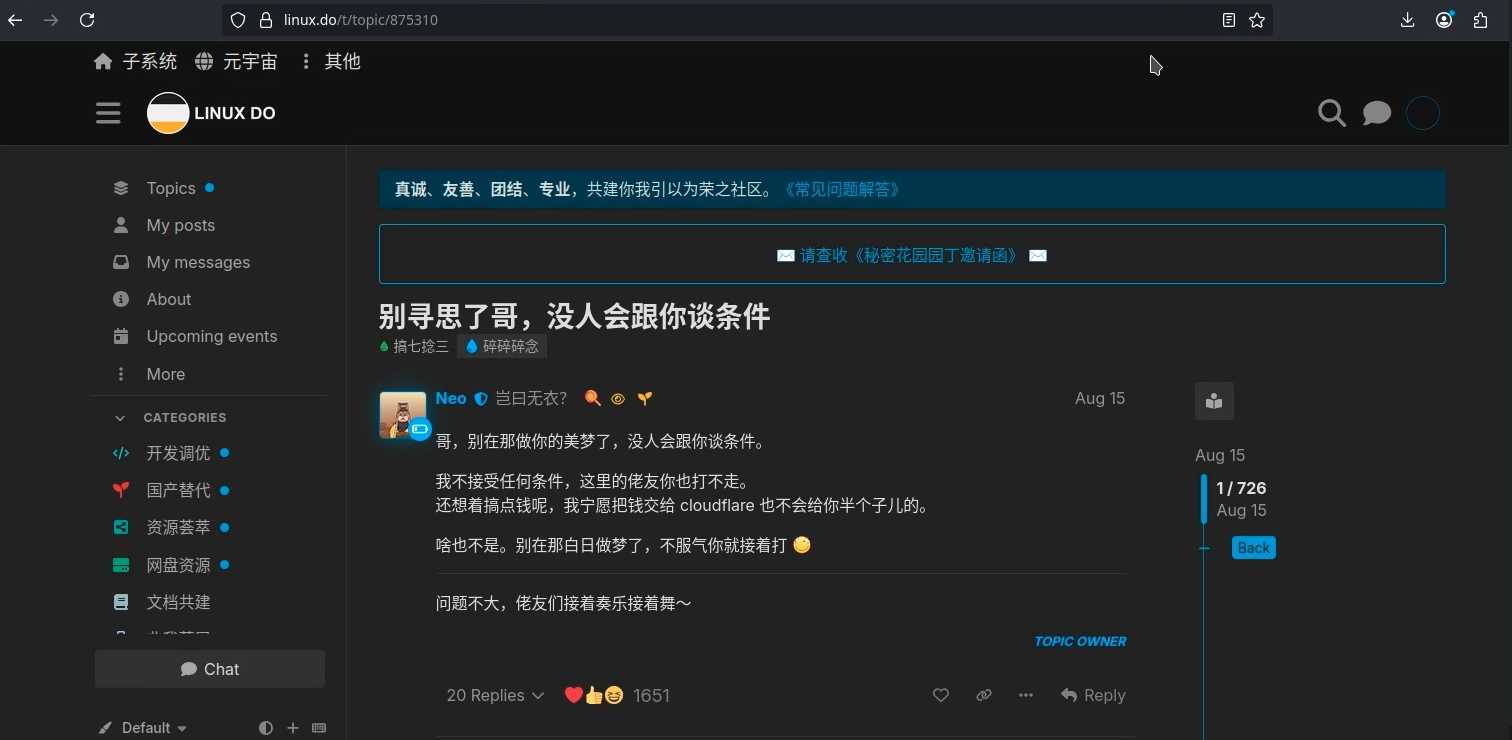
Task: Copy post link with chain icon
Action: coord(984,695)
